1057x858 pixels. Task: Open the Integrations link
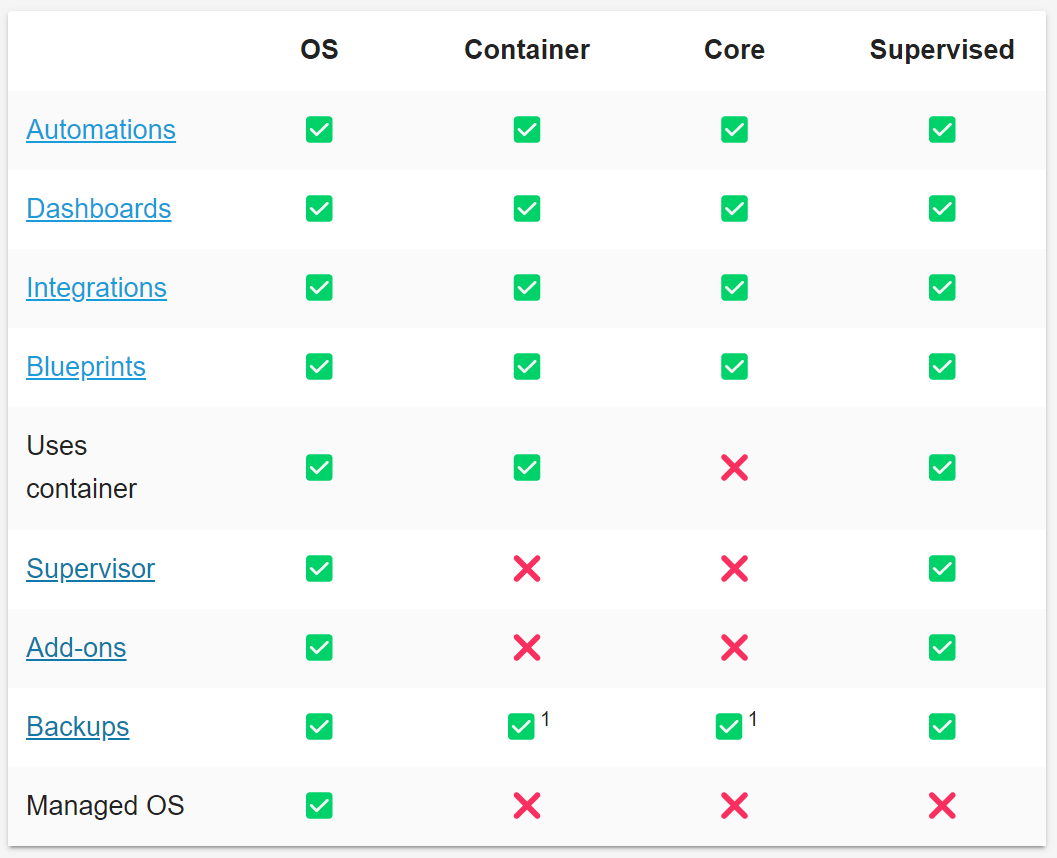pyautogui.click(x=96, y=288)
